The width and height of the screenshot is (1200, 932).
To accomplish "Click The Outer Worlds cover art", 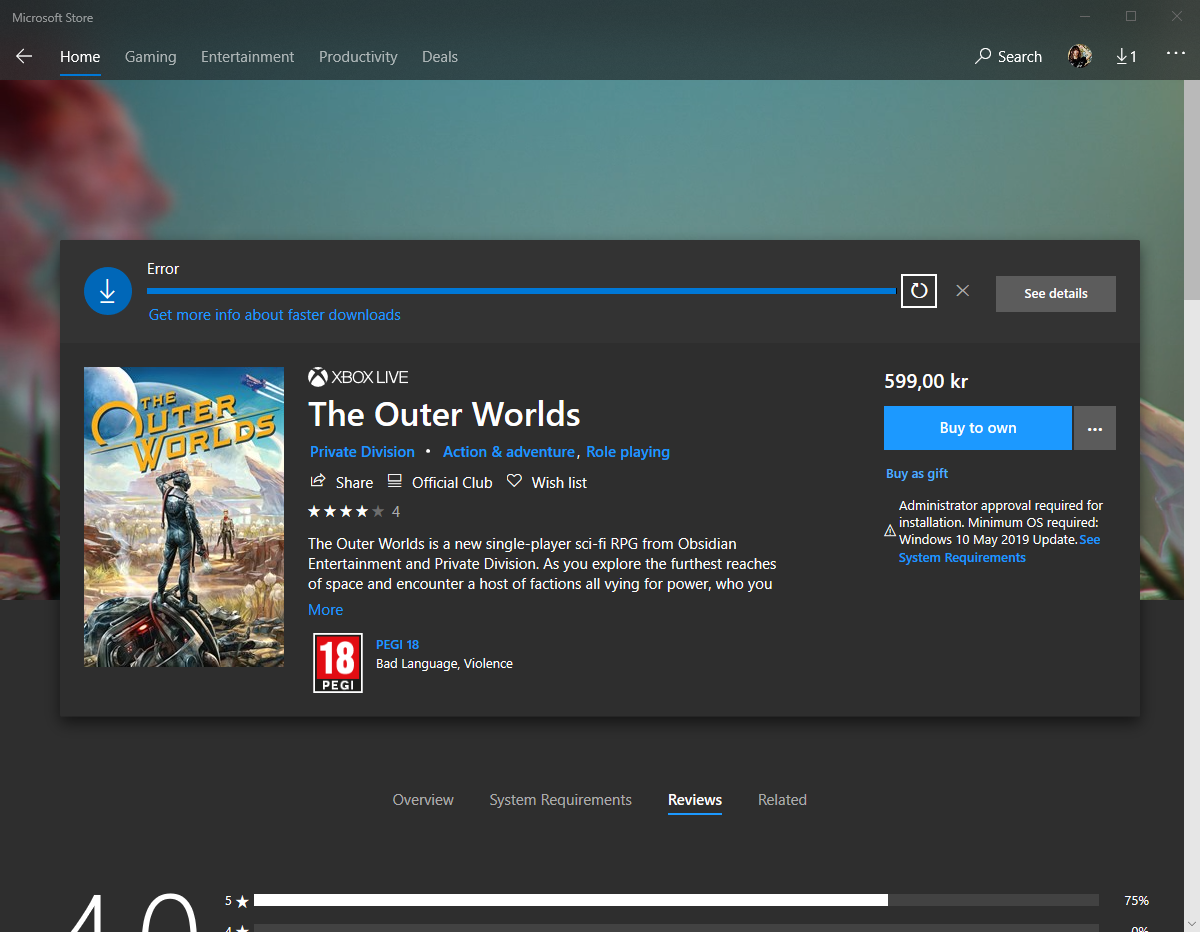I will (x=184, y=517).
